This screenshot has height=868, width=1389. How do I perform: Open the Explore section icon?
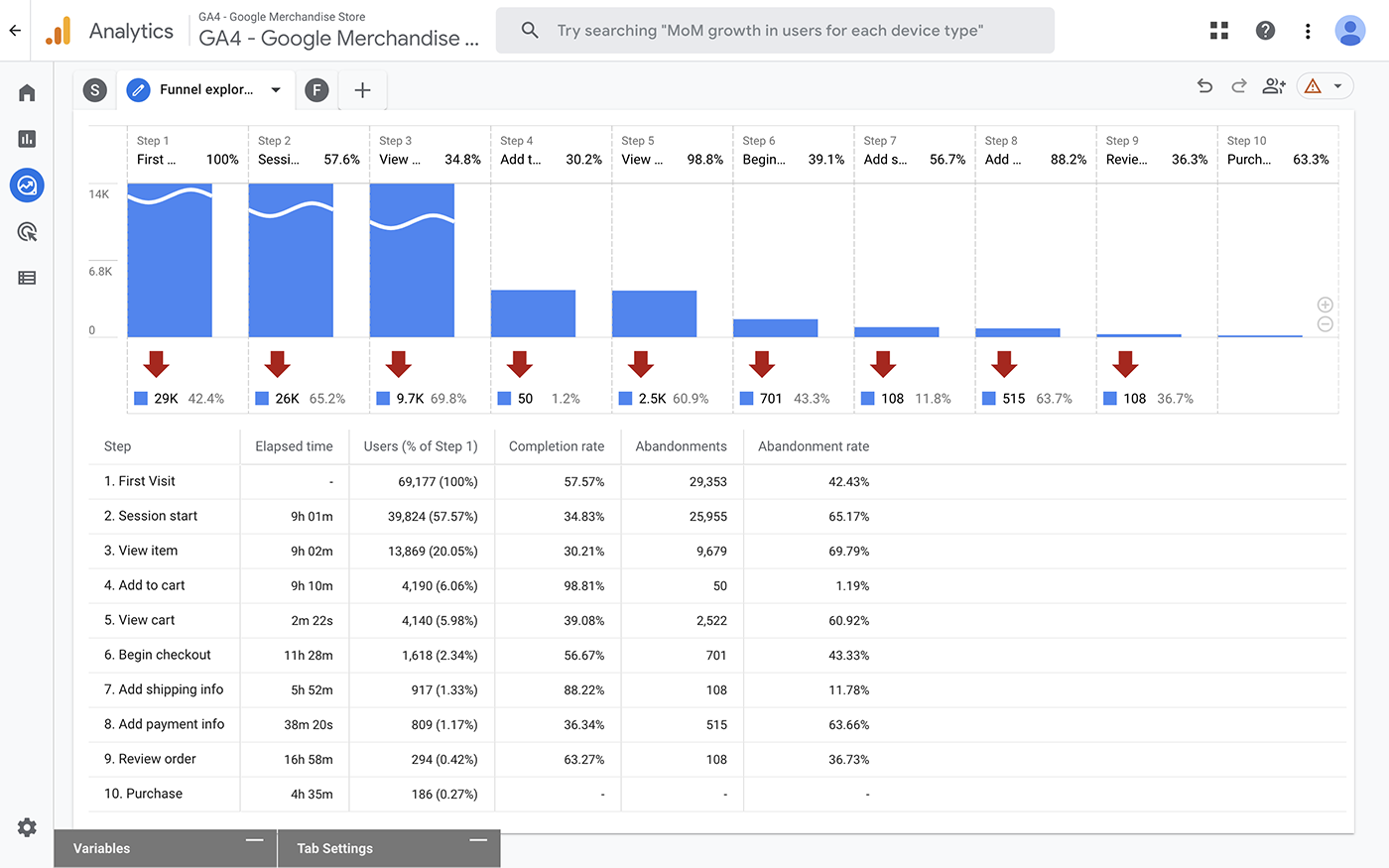tap(27, 185)
